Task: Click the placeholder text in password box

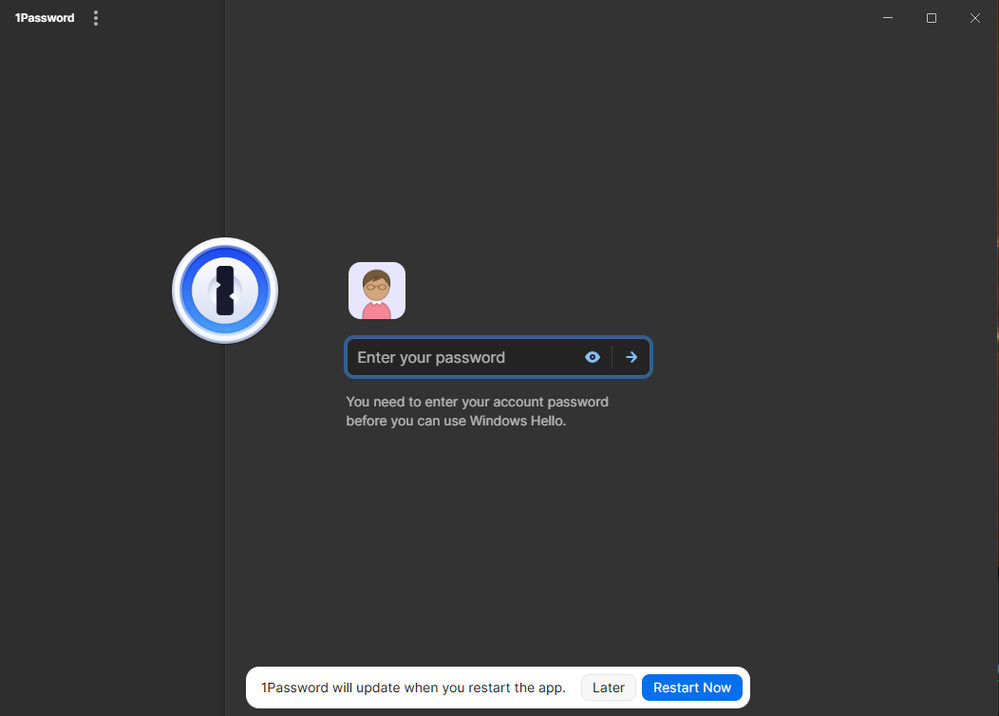Action: [431, 357]
